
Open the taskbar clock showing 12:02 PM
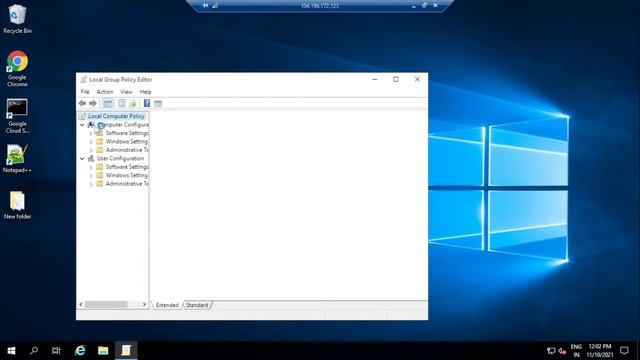click(x=600, y=351)
